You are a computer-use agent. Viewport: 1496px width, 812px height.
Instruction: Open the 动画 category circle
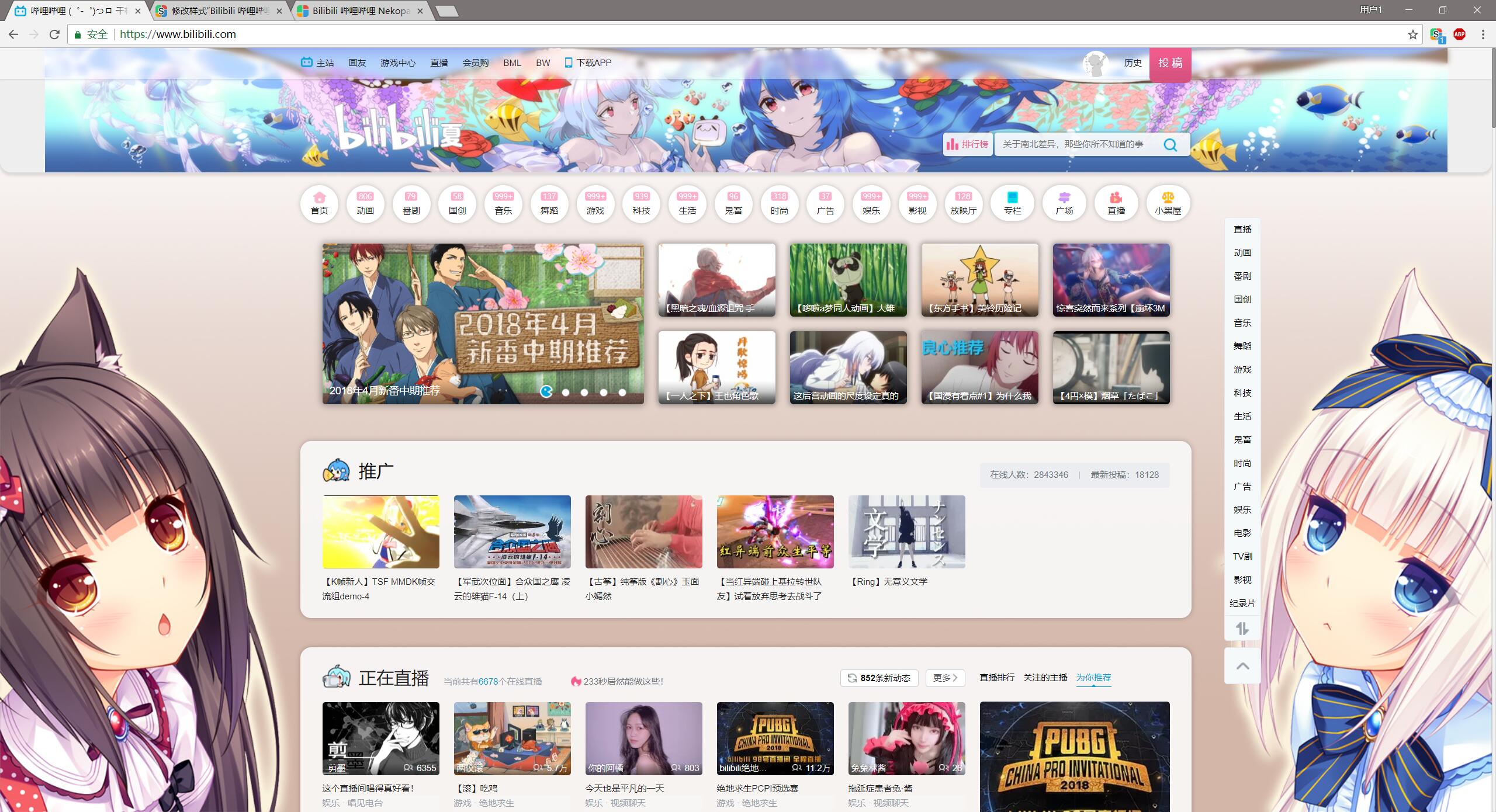point(365,203)
